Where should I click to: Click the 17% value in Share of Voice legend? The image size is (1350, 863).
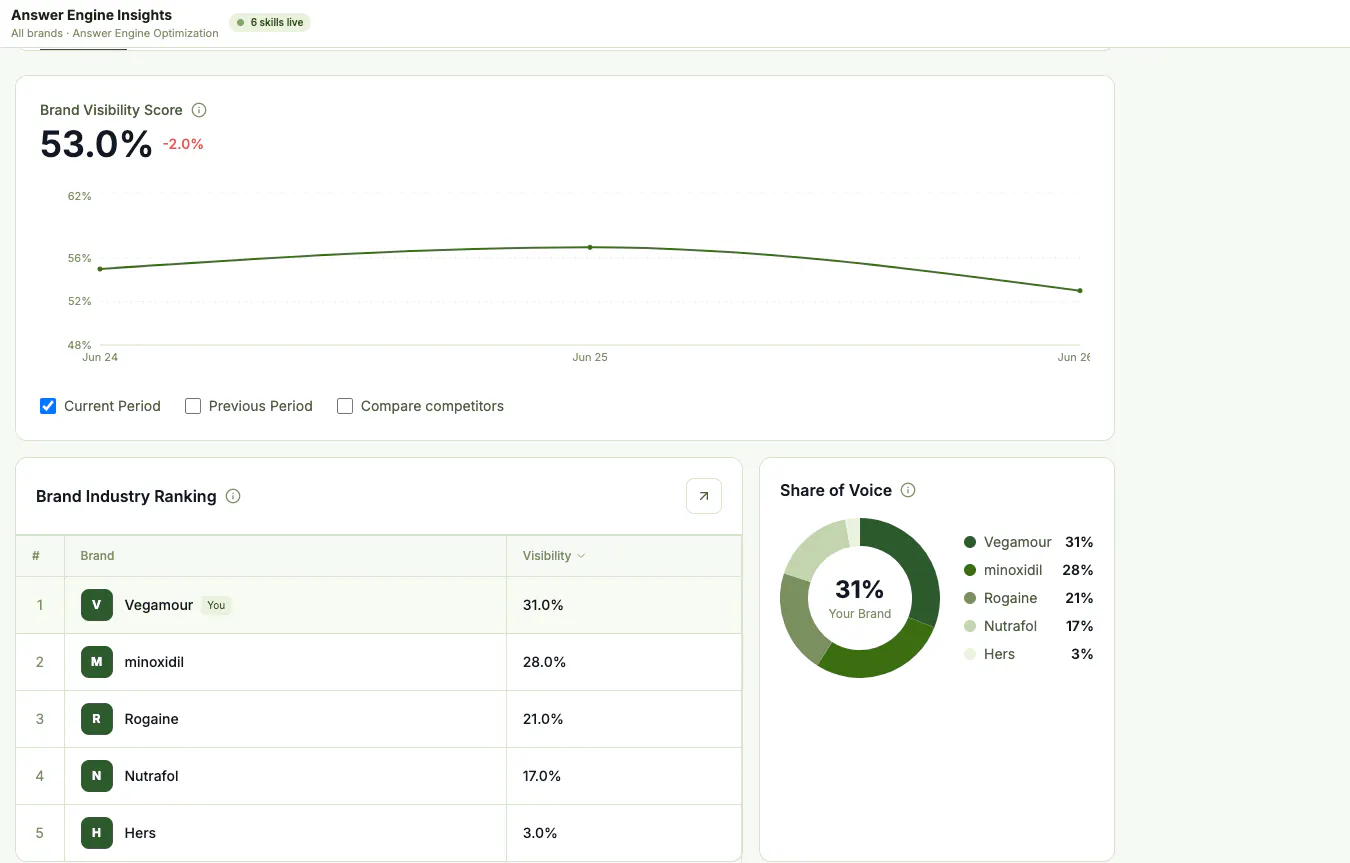(1079, 626)
